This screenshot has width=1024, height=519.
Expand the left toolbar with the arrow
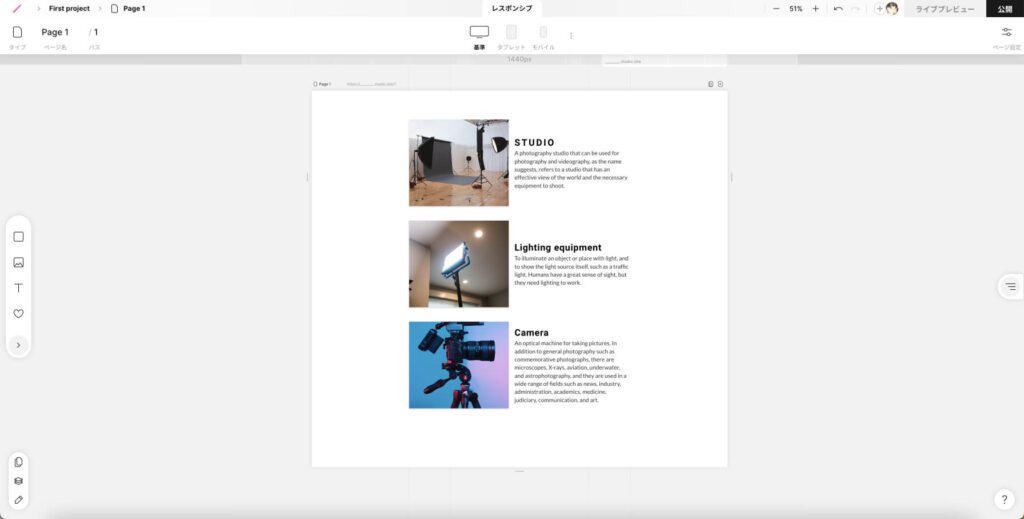point(18,345)
